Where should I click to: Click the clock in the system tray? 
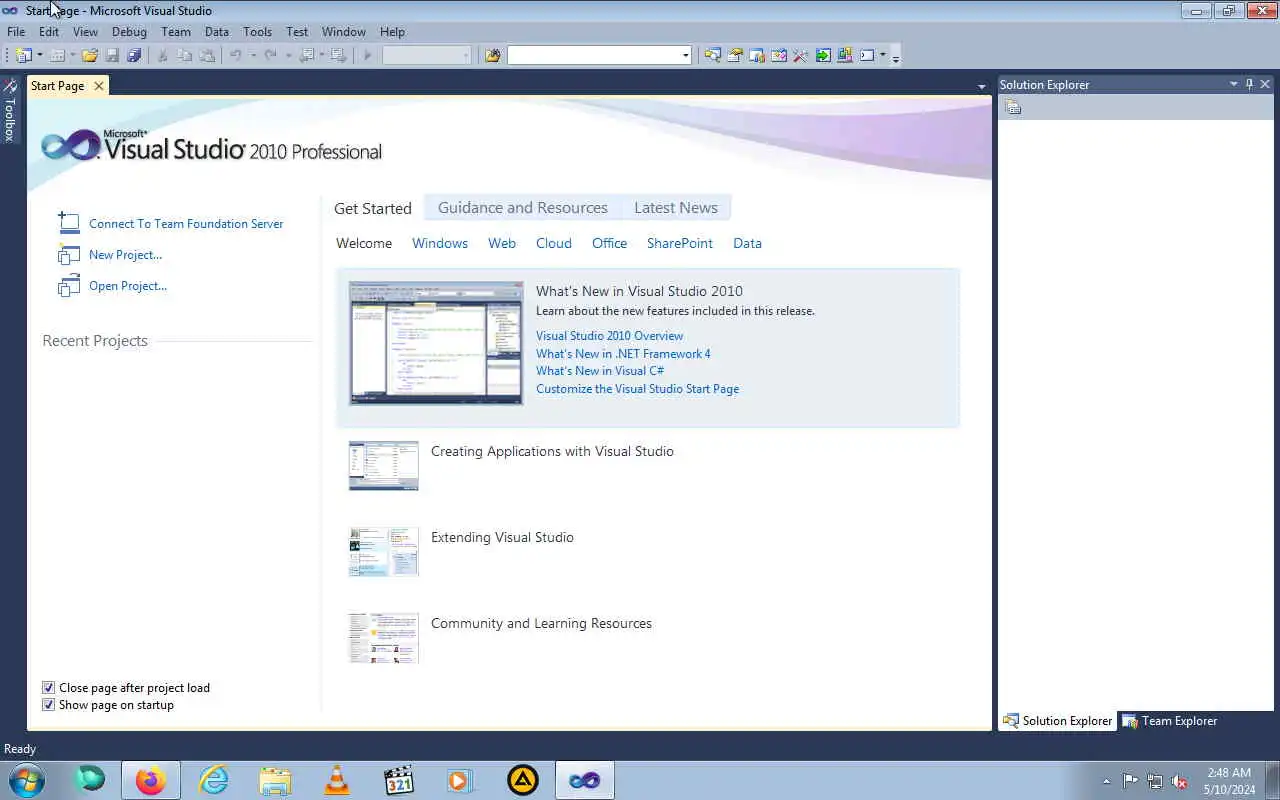point(1229,781)
